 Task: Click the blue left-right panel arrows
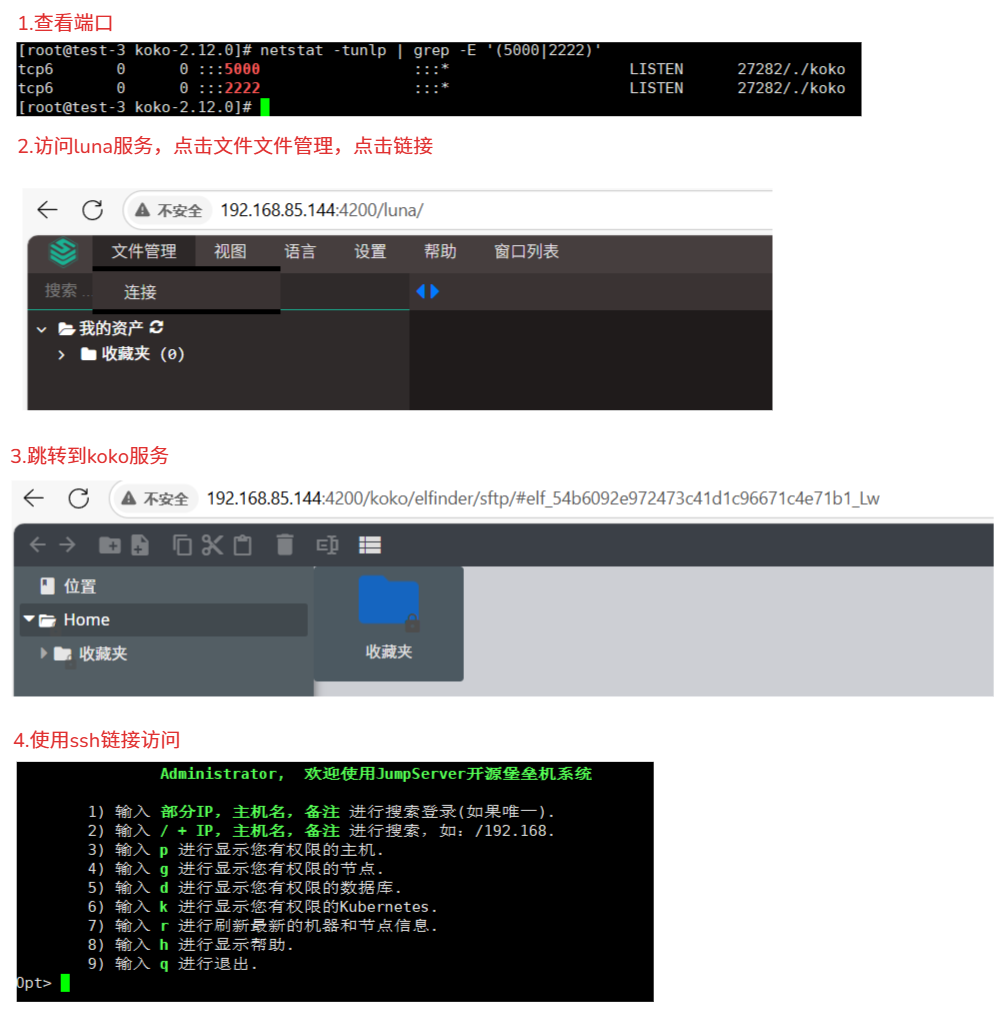pyautogui.click(x=427, y=291)
